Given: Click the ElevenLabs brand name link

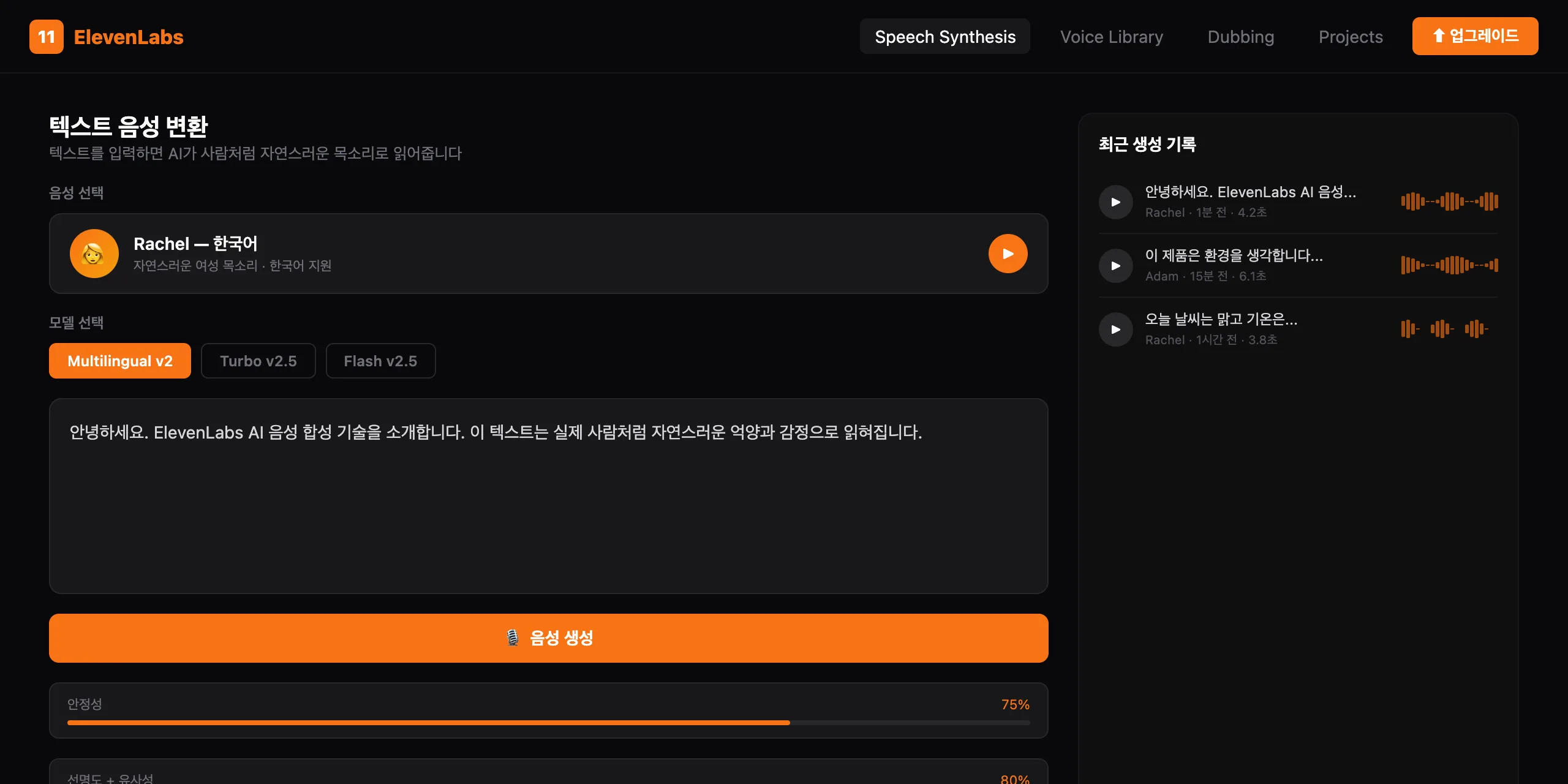Looking at the screenshot, I should (x=129, y=37).
